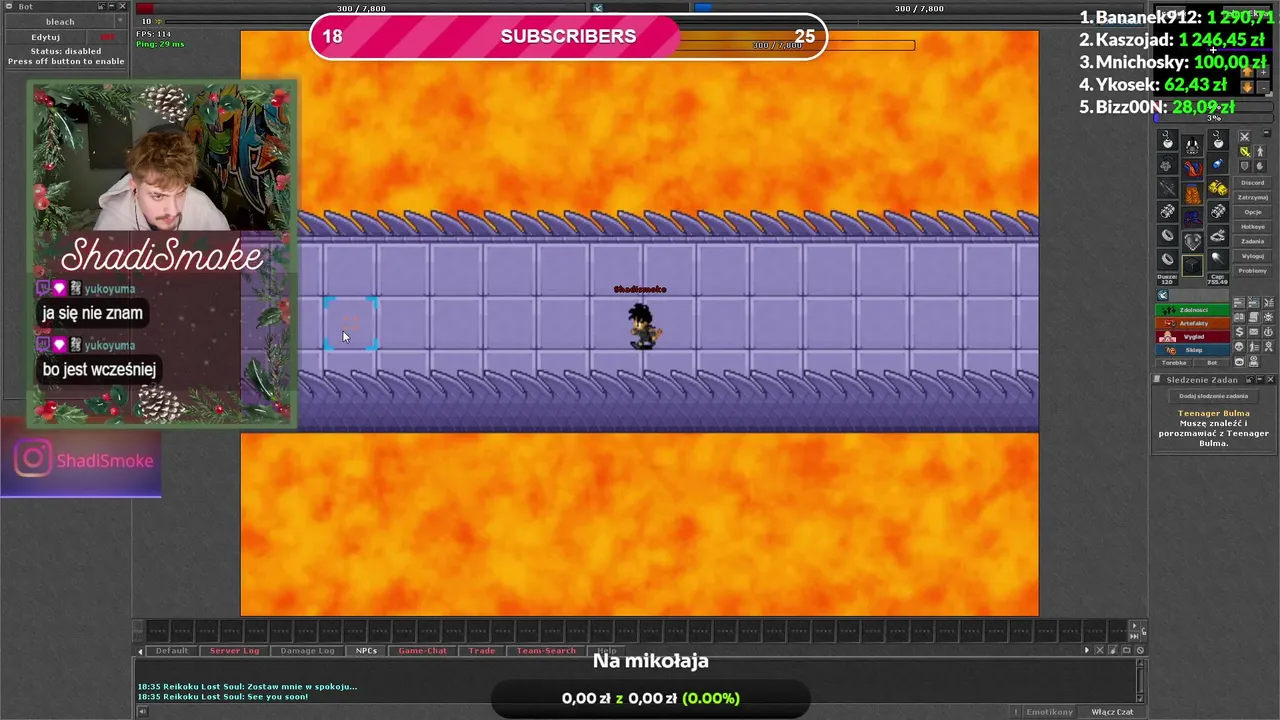
Task: Click the blue bird icon above Zdolnosci
Action: pos(1163,295)
